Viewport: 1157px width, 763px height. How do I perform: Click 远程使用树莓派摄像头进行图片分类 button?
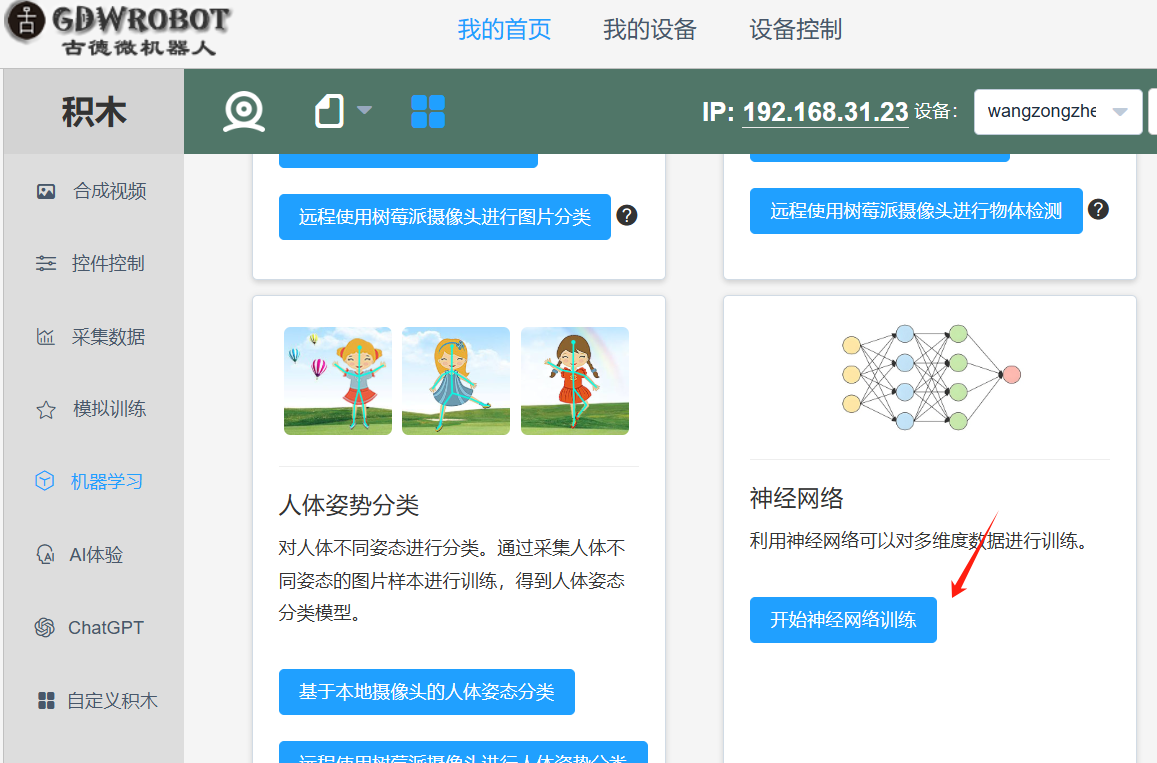coord(445,217)
